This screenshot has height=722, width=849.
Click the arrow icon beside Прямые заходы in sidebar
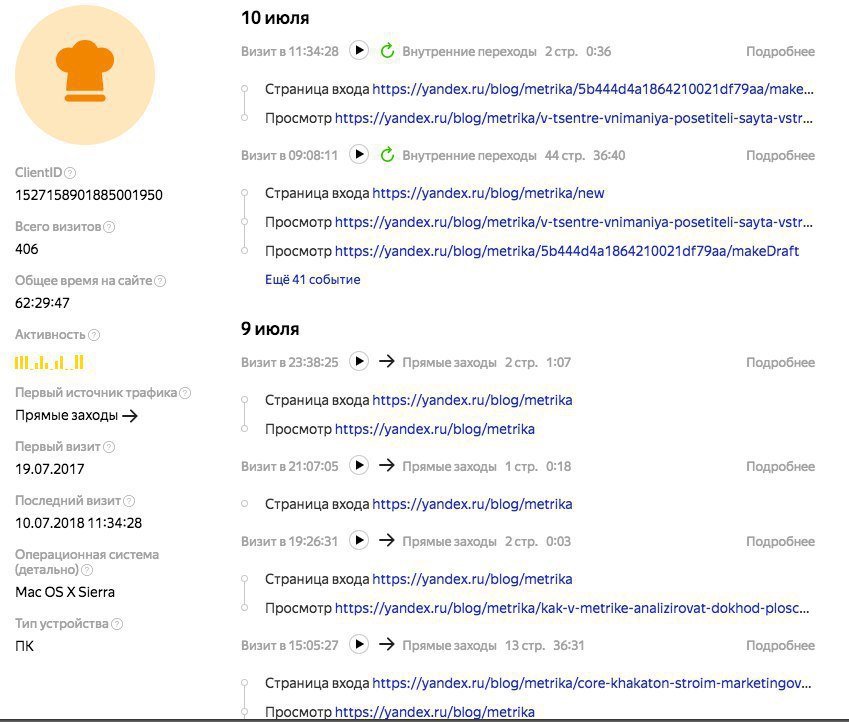130,416
